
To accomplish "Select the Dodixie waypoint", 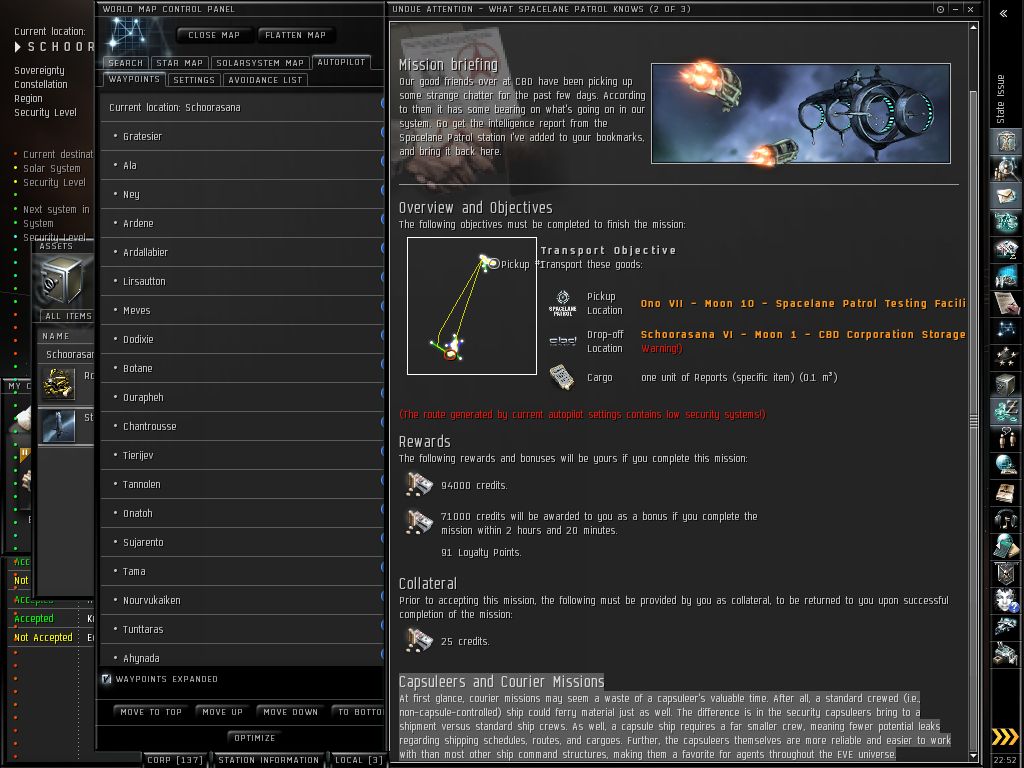I will (242, 340).
